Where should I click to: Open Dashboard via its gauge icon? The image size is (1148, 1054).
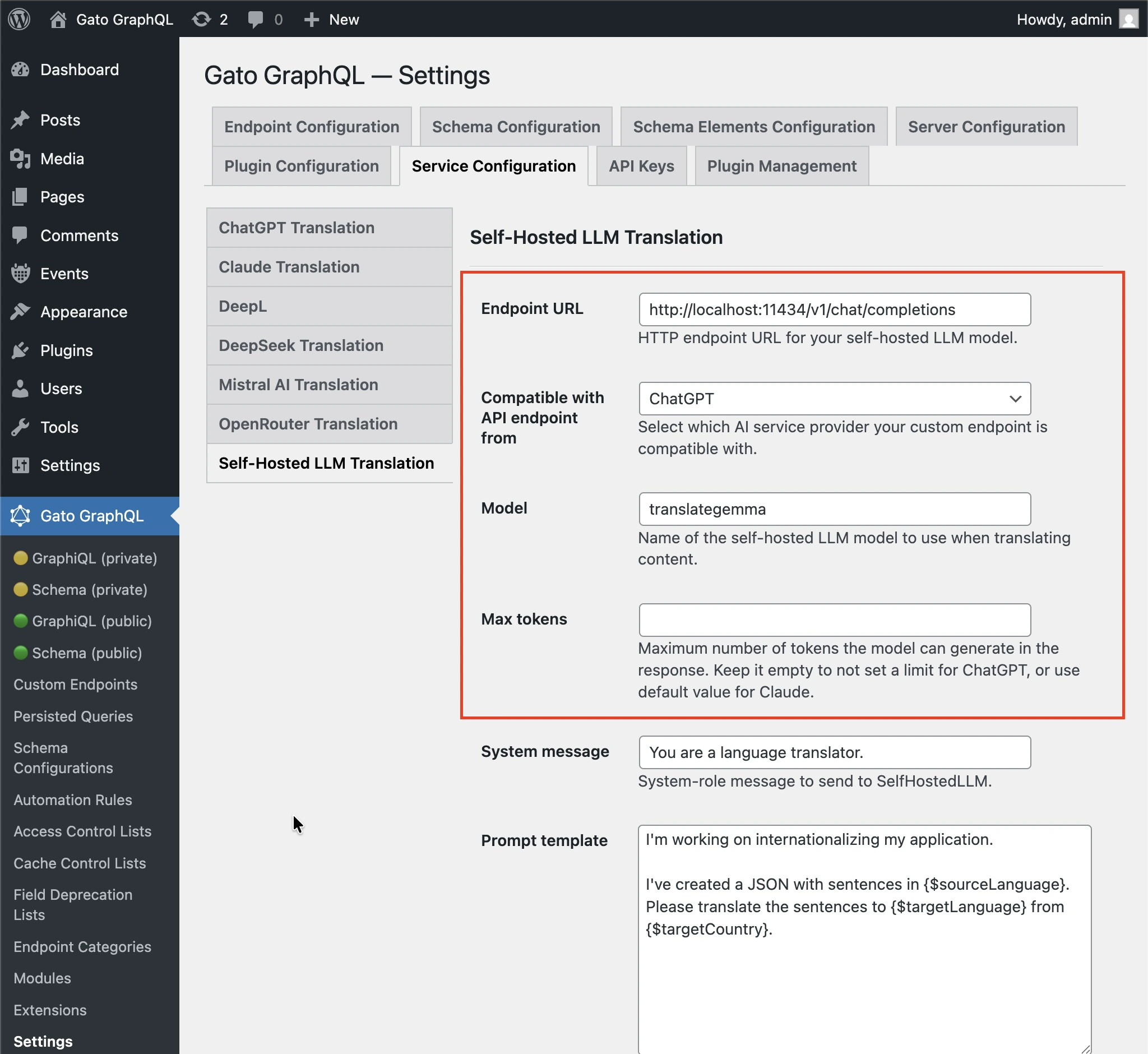coord(21,69)
